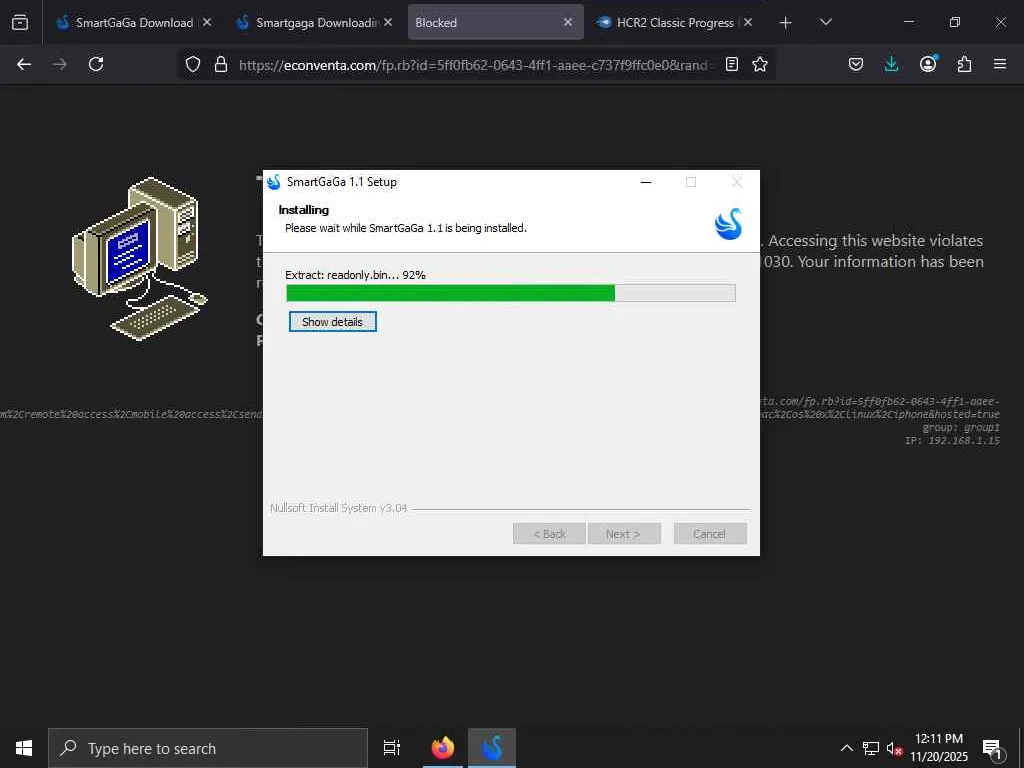Expand the list all tabs dropdown

826,22
